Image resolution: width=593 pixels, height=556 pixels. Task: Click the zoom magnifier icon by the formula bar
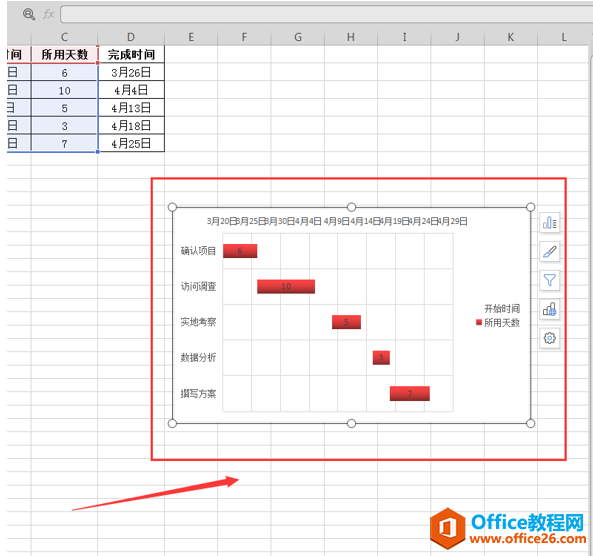click(29, 14)
